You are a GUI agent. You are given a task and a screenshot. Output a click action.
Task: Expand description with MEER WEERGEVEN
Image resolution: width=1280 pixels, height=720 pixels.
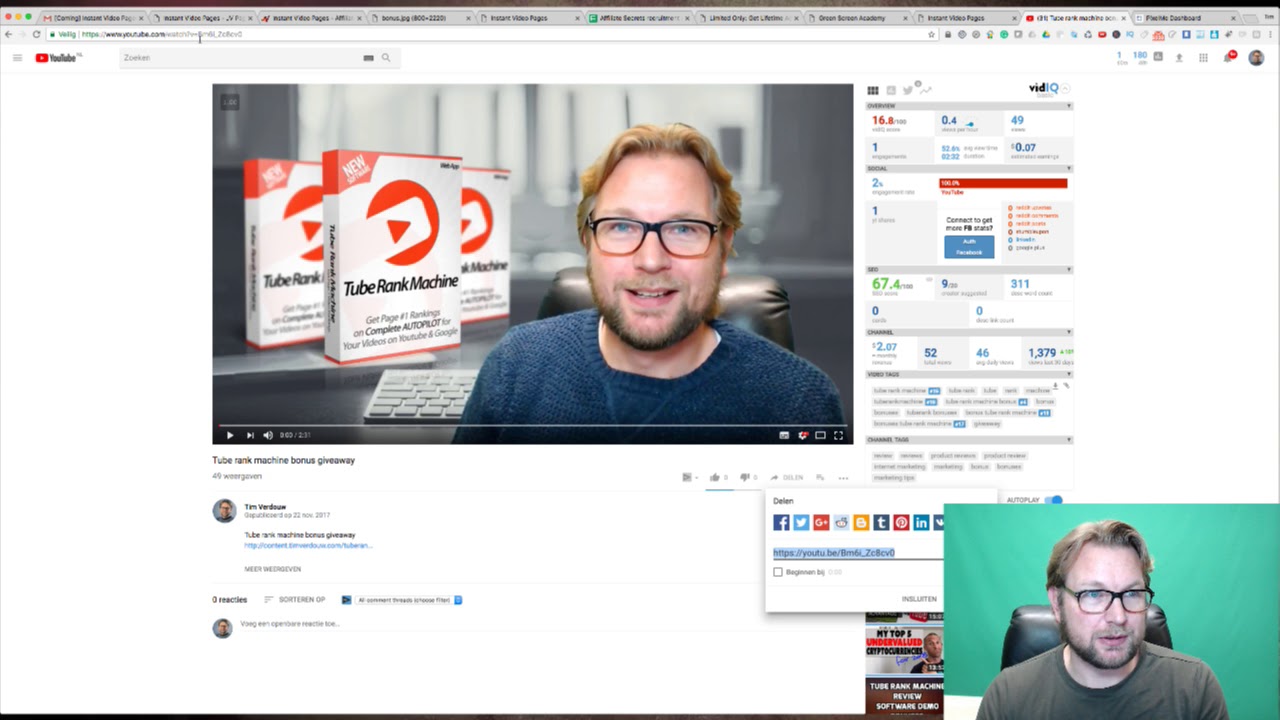[273, 569]
